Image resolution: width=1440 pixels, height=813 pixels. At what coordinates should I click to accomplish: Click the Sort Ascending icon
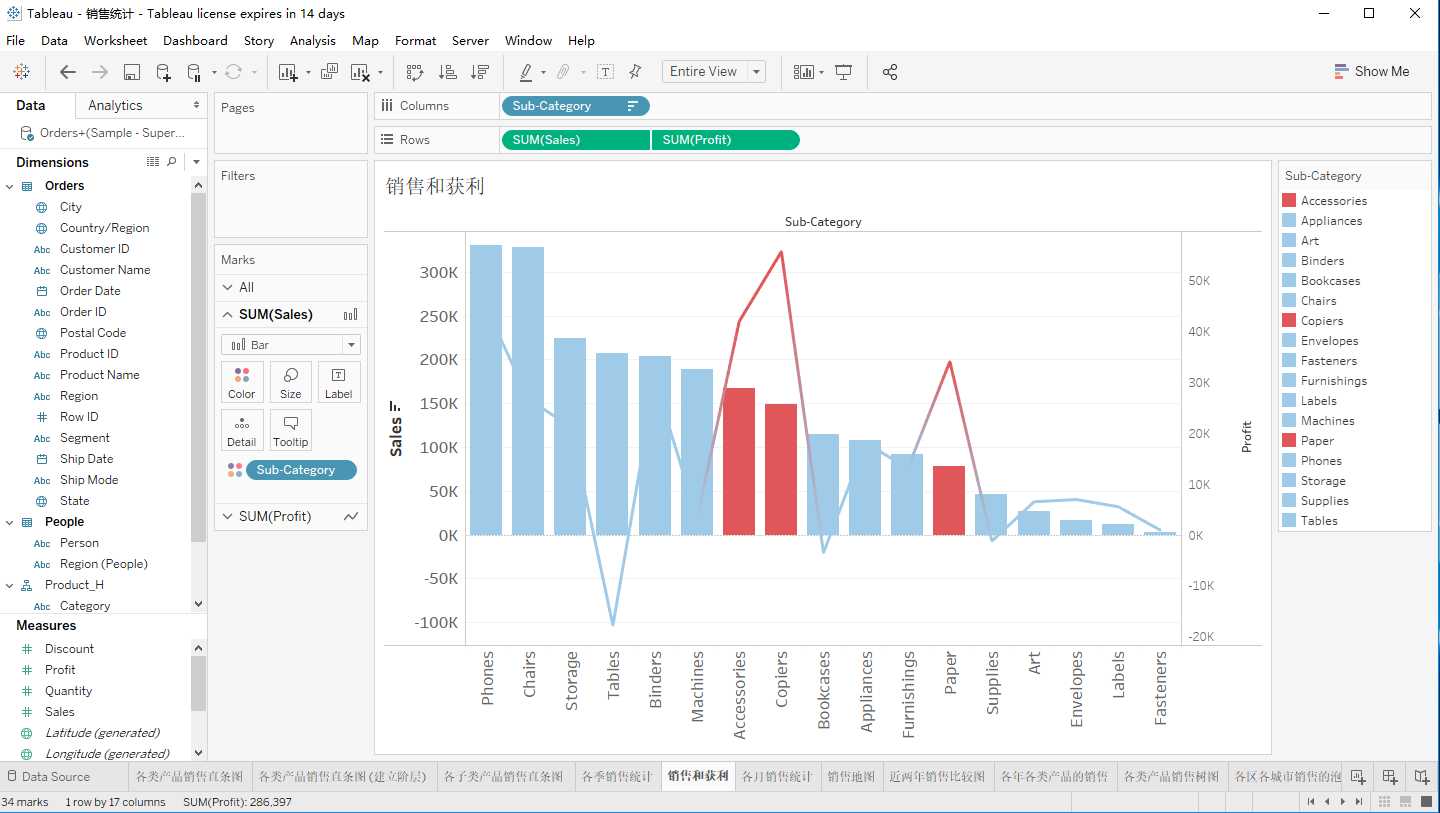coord(448,72)
